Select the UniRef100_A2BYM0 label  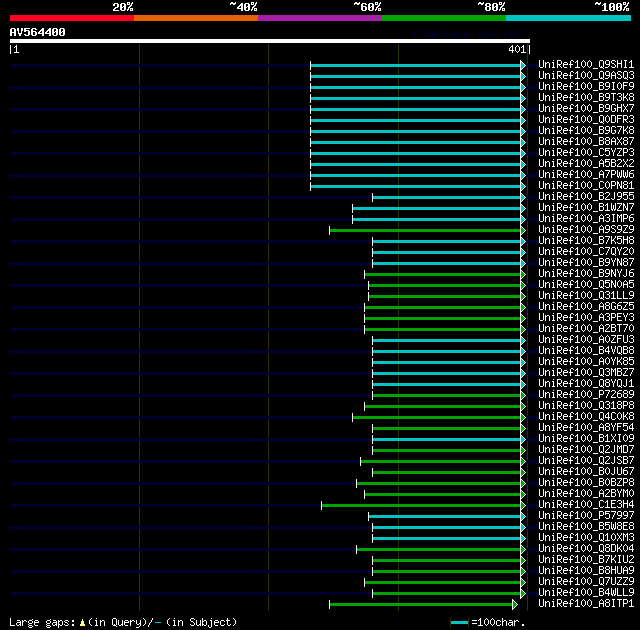pos(586,494)
